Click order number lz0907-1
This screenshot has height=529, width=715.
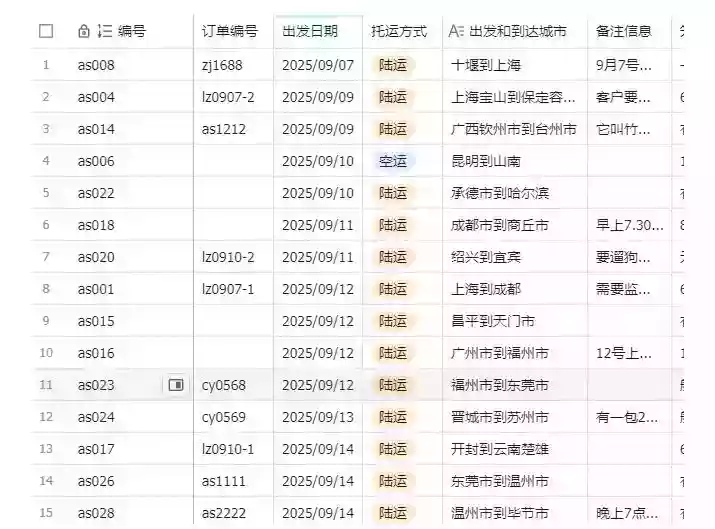pos(228,289)
